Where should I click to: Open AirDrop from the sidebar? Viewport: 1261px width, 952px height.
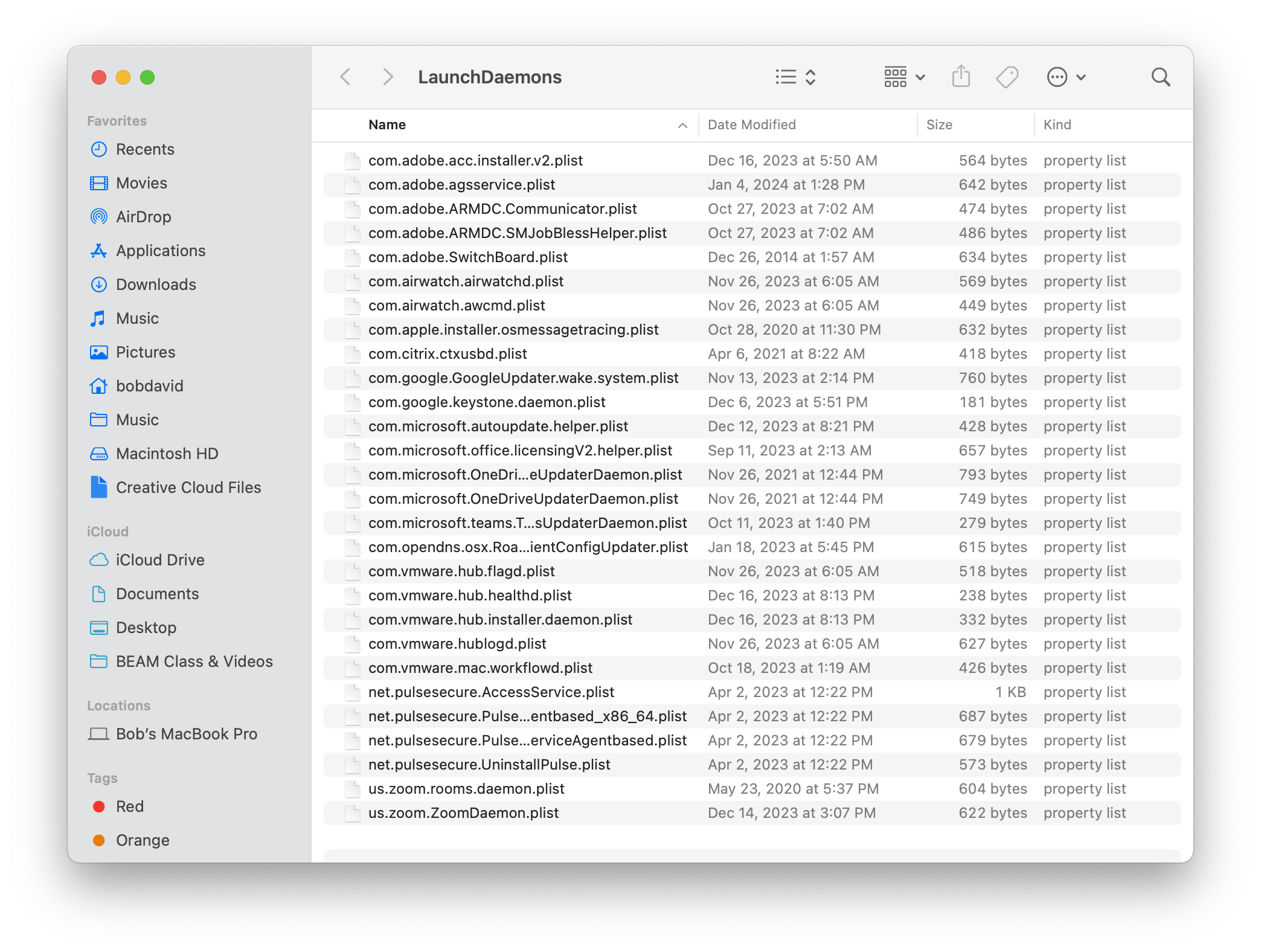[x=144, y=217]
